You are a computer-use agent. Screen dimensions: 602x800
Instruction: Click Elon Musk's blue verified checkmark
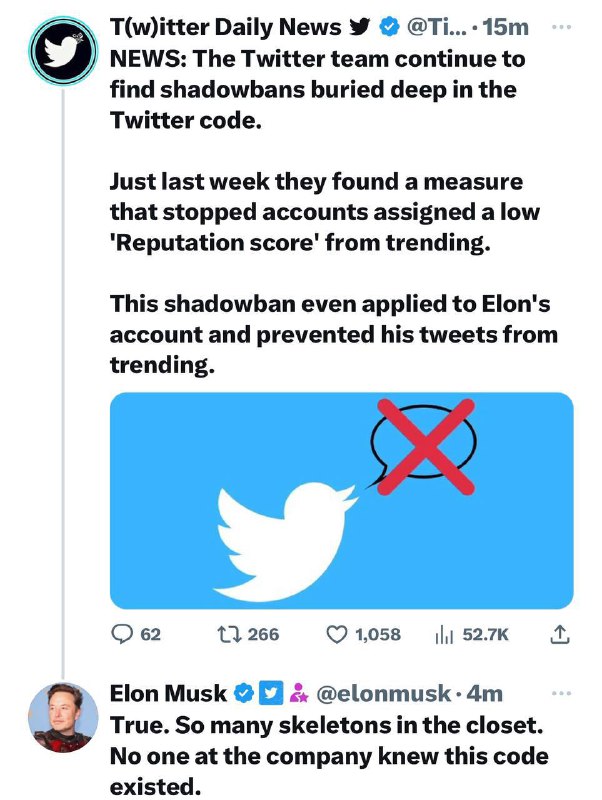coord(243,693)
